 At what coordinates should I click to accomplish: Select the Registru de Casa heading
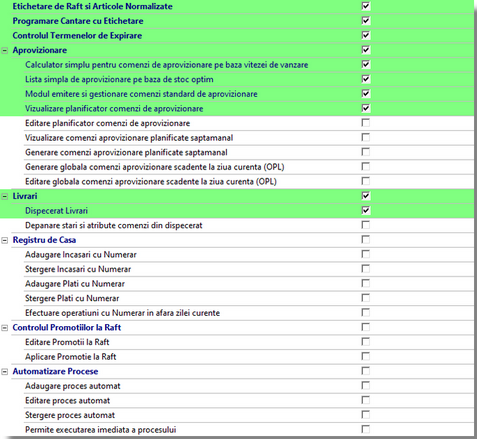click(x=44, y=240)
